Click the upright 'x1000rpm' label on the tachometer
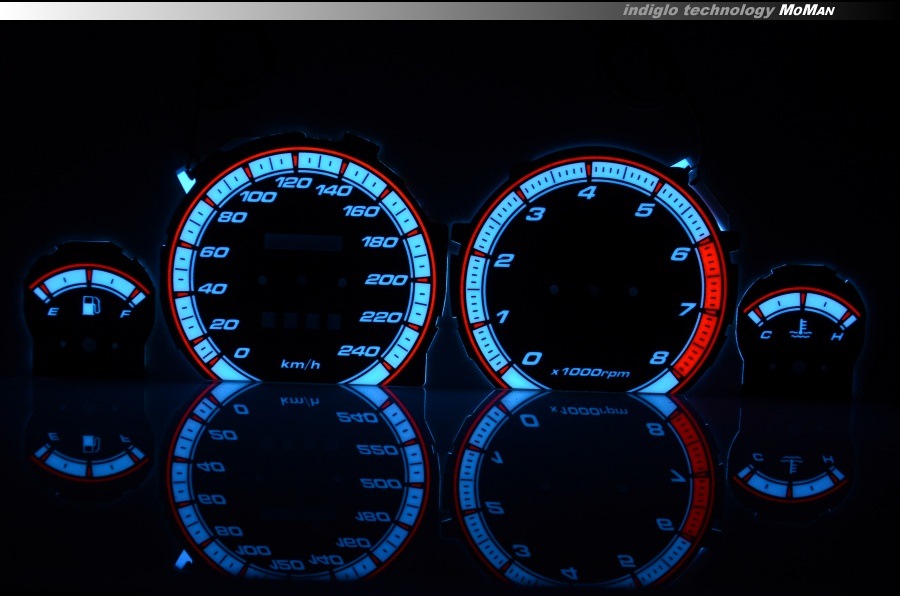Viewport: 900px width, 596px height. (591, 373)
